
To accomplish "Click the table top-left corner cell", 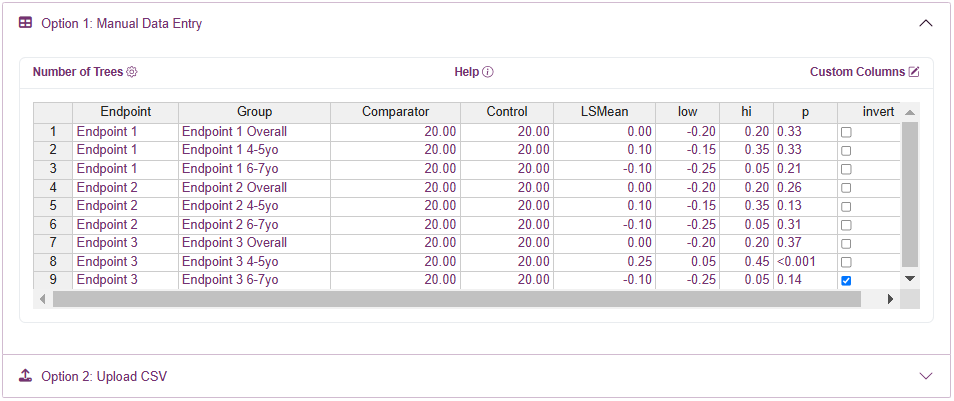I will pyautogui.click(x=53, y=112).
